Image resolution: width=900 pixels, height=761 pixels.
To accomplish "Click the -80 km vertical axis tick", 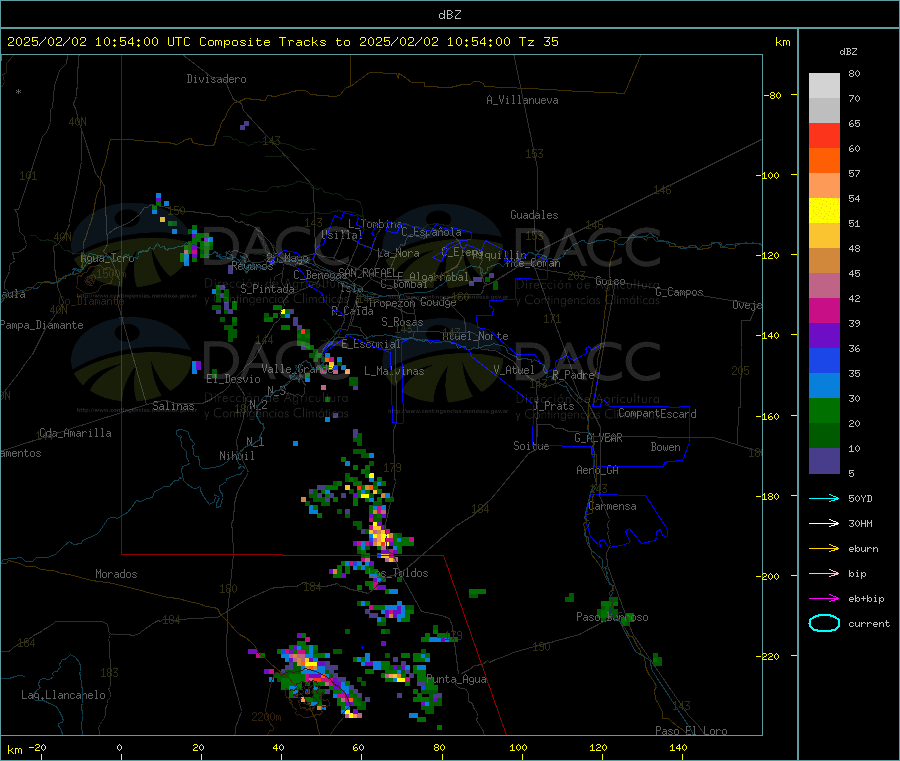I will (x=774, y=95).
